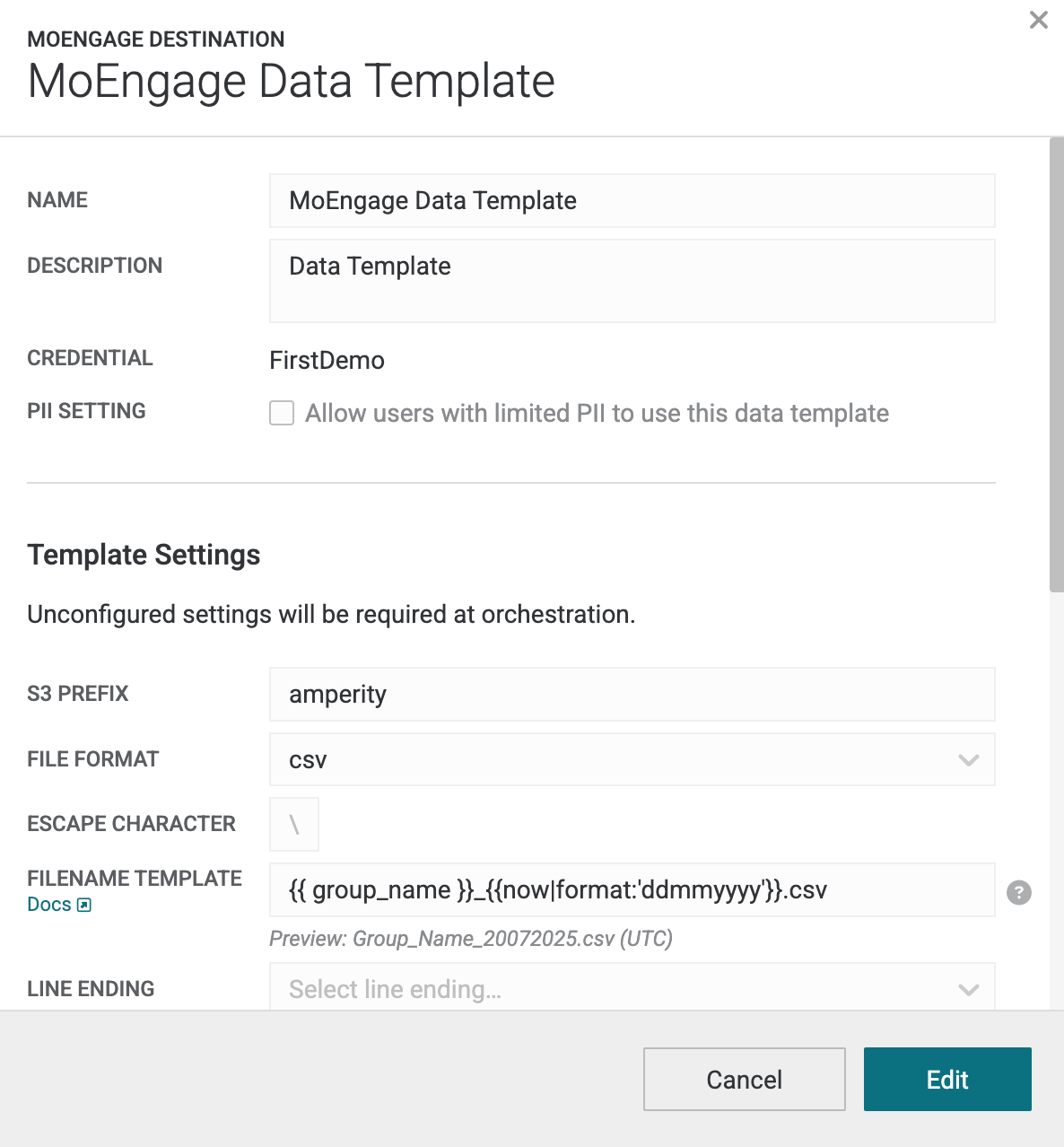Click the filename preview text
Viewport: 1064px width, 1147px height.
tap(471, 939)
